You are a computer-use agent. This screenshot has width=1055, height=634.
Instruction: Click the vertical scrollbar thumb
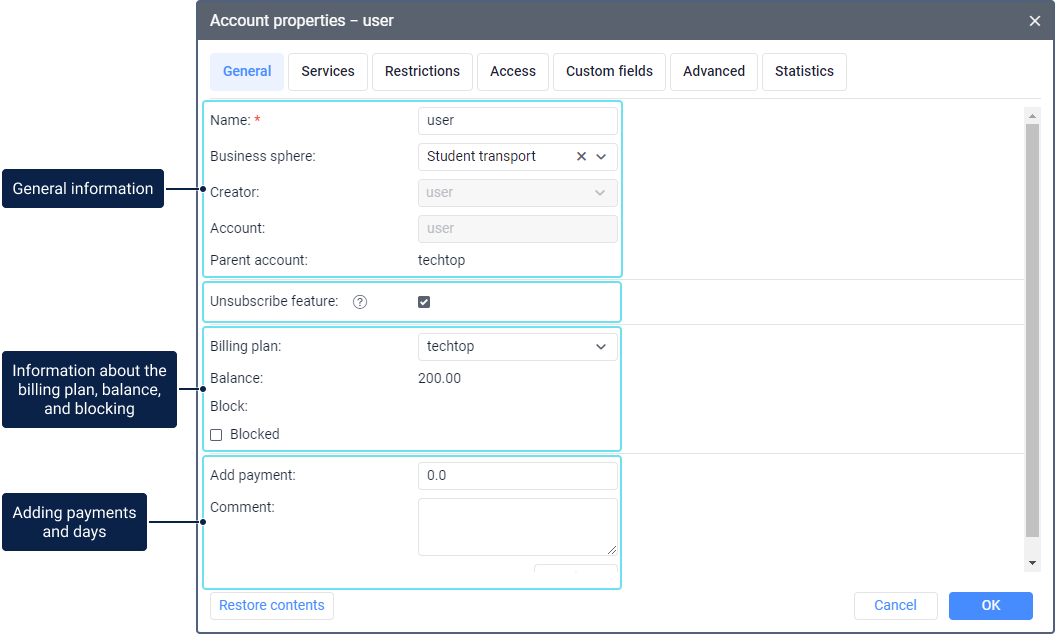(x=1033, y=330)
